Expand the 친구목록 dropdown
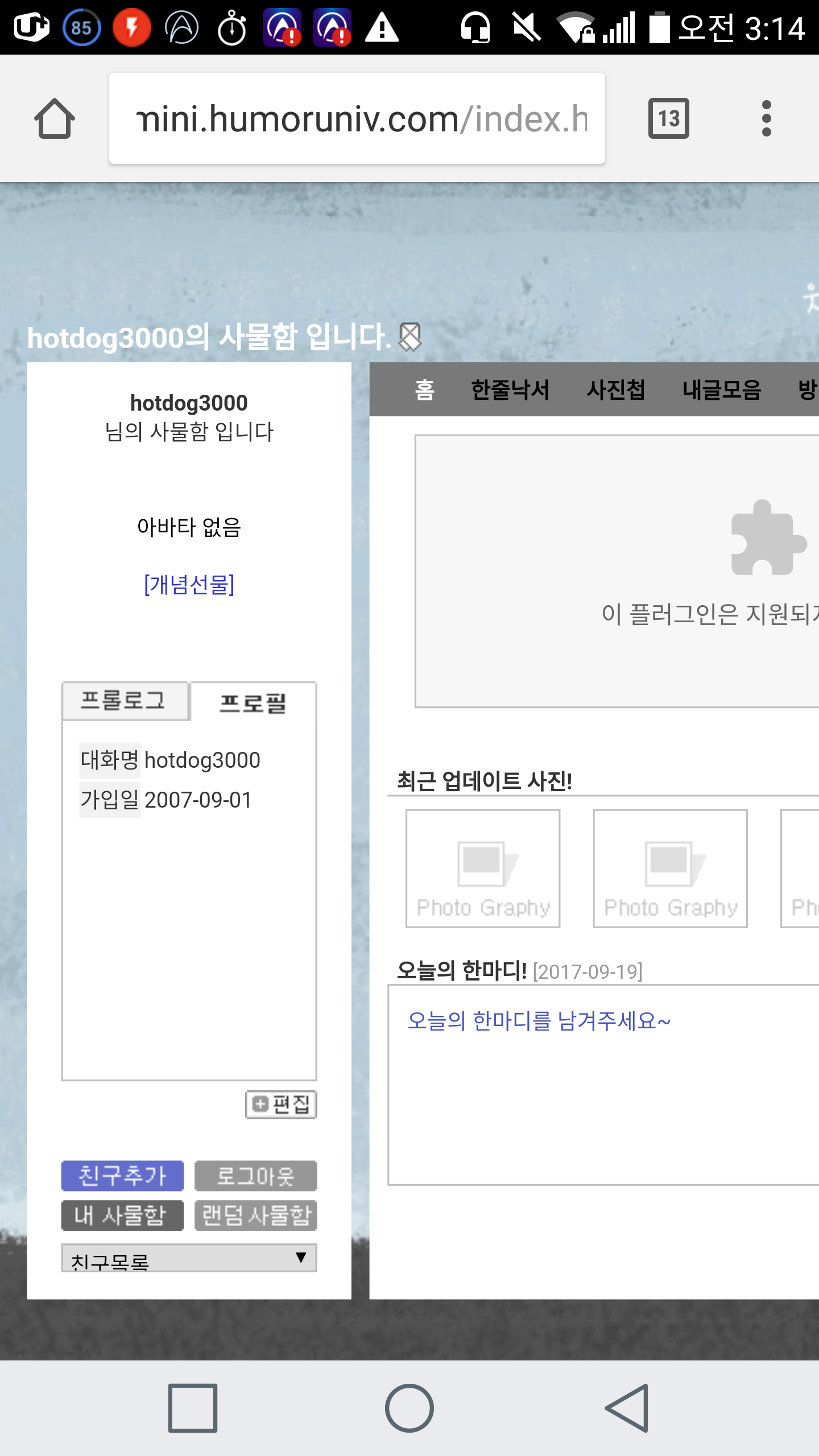This screenshot has width=819, height=1456. point(189,1258)
